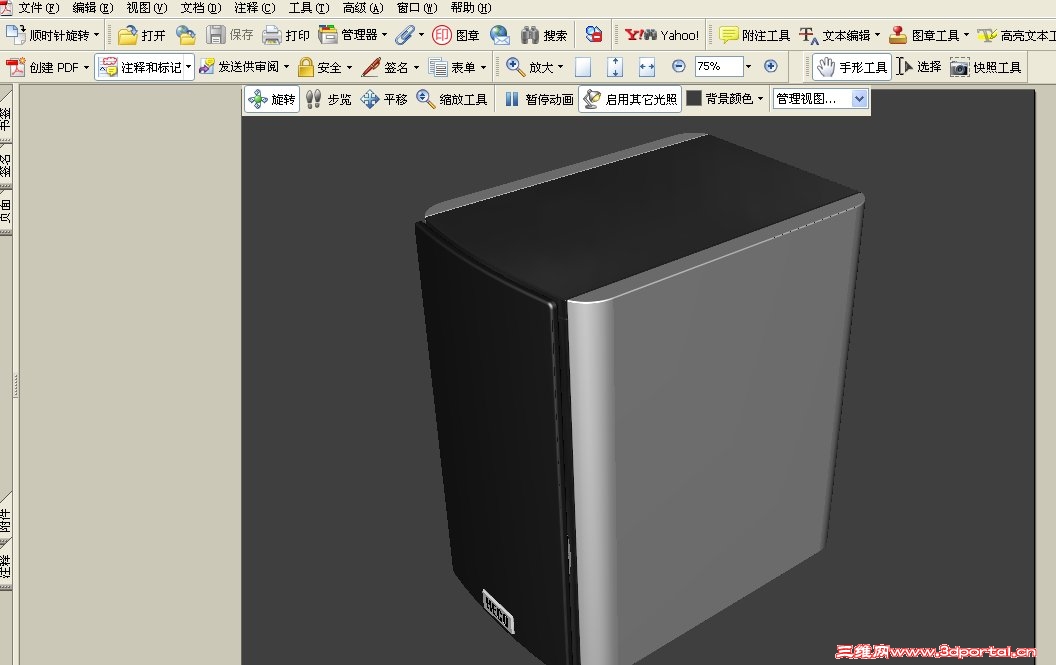
Task: Expand the 签名 dropdown arrow
Action: click(x=416, y=67)
